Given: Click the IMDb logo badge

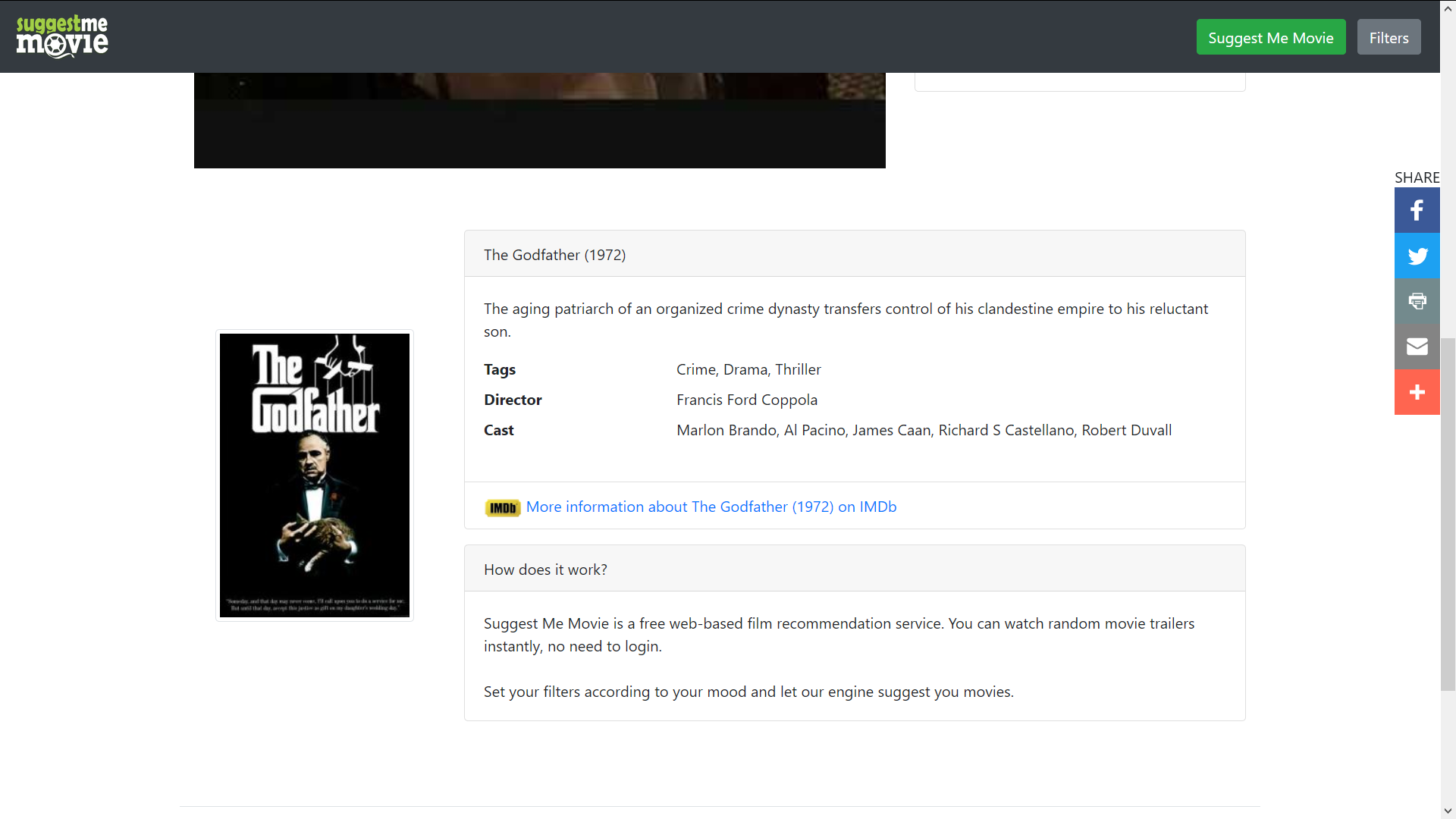Looking at the screenshot, I should click(503, 507).
